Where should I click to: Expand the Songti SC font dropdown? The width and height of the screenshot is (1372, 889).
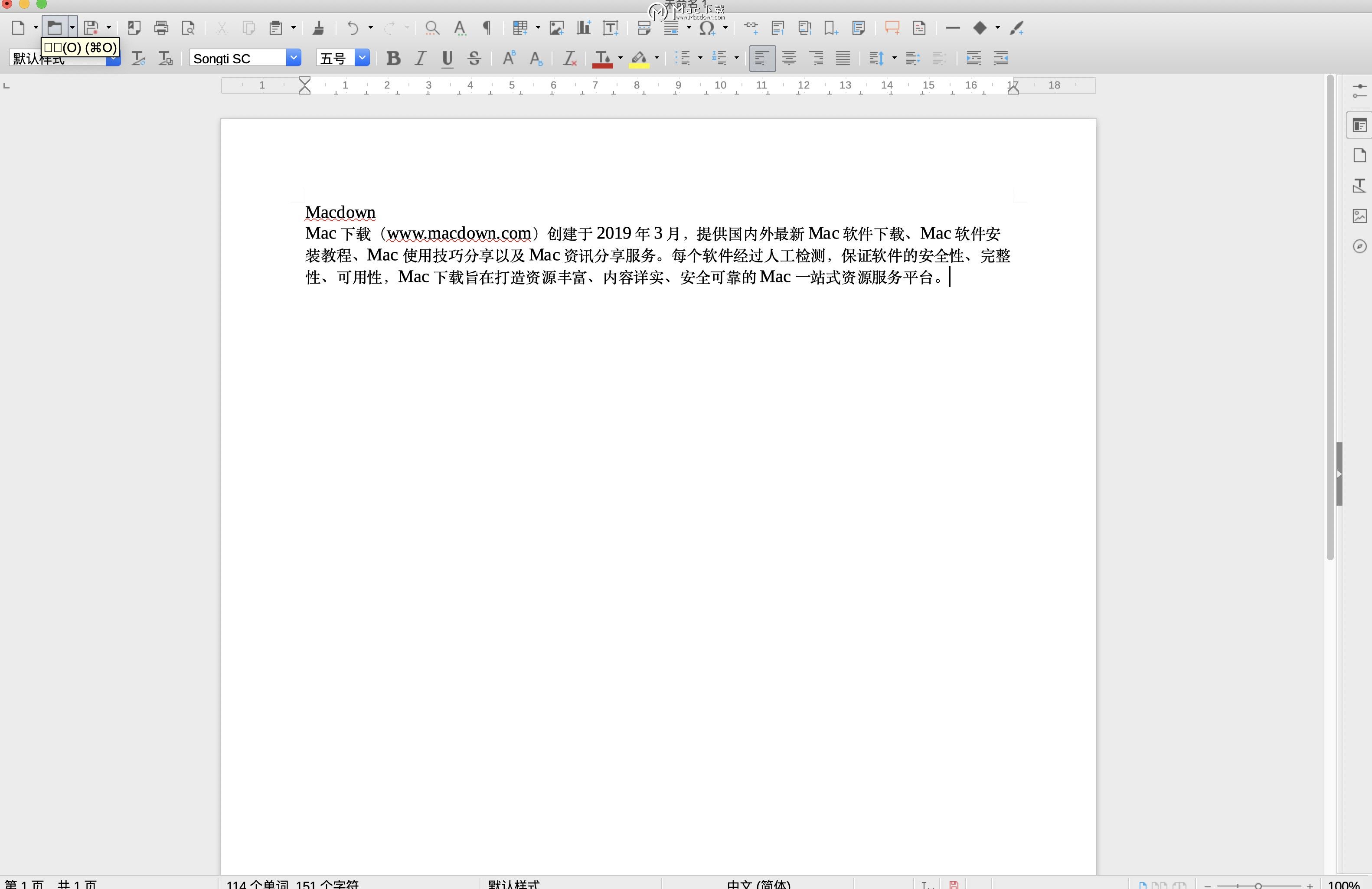click(x=294, y=58)
